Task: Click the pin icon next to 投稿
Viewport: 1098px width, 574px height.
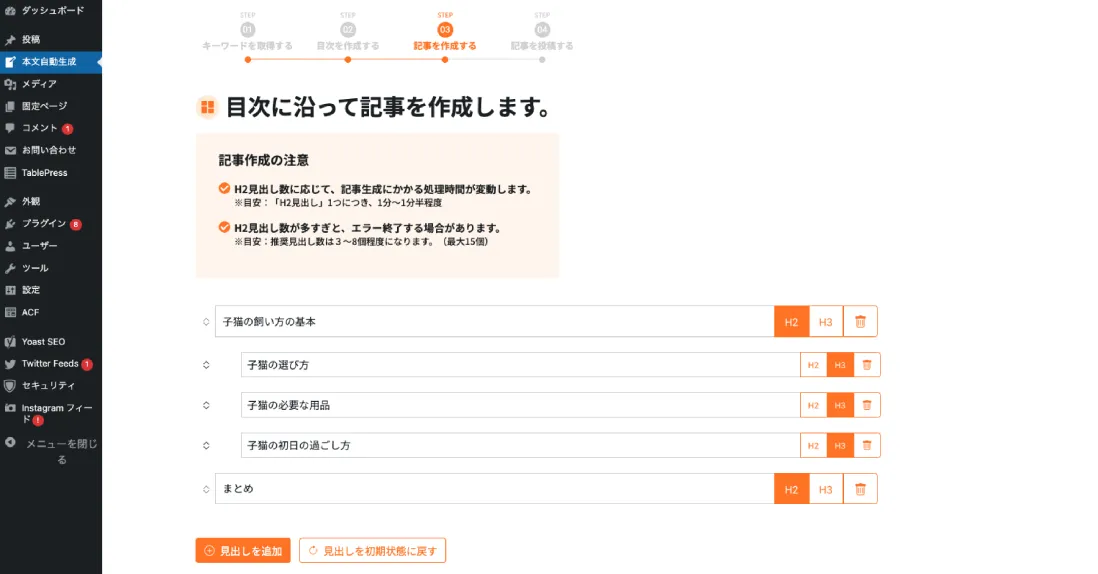Action: coord(10,40)
